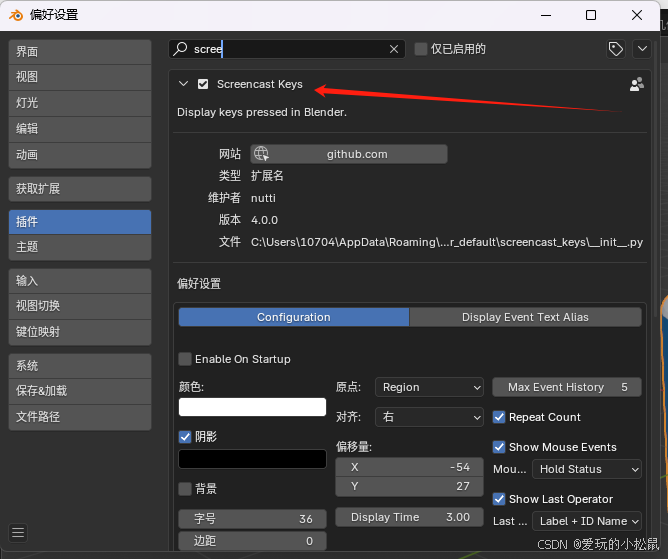This screenshot has height=559, width=668.
Task: Maximize the 偏好设置 window
Action: pyautogui.click(x=591, y=15)
